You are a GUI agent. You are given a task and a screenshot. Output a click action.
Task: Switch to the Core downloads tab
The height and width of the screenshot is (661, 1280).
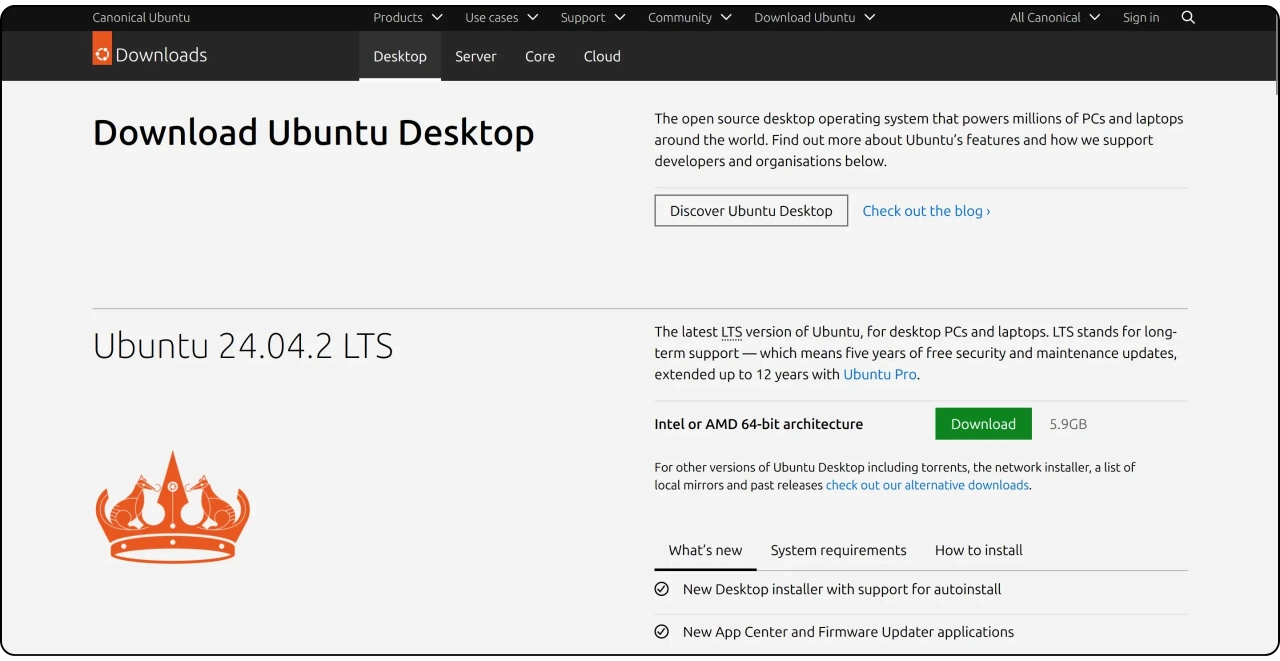coord(540,56)
